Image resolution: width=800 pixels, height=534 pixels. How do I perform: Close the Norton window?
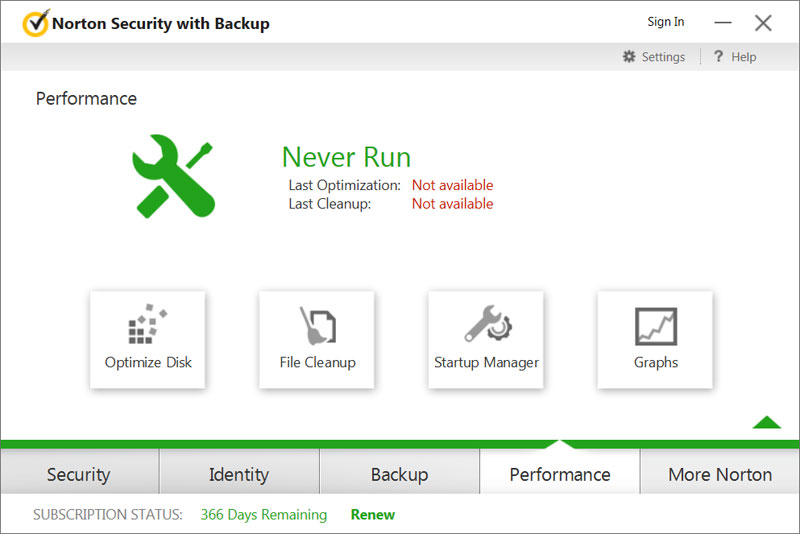tap(763, 22)
